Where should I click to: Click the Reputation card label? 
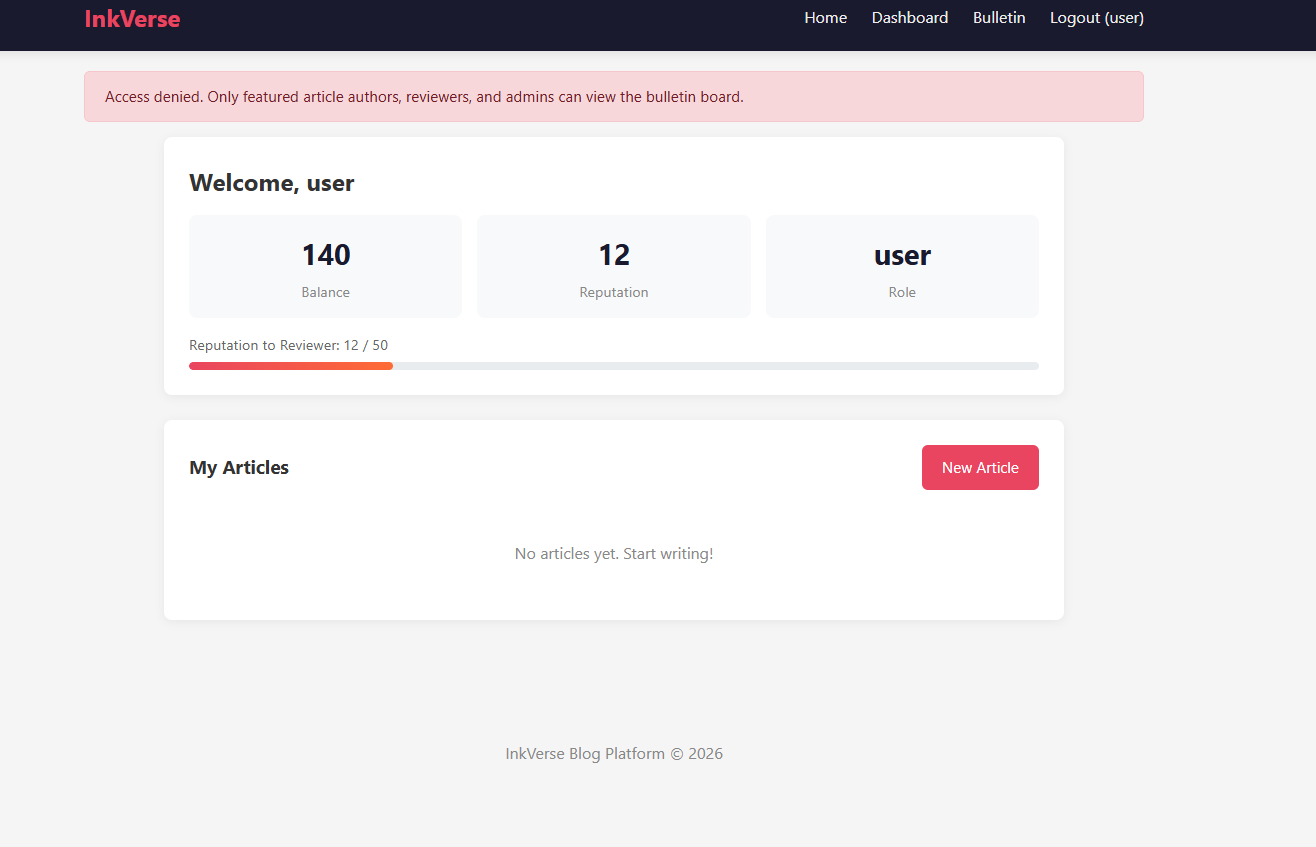tap(614, 292)
